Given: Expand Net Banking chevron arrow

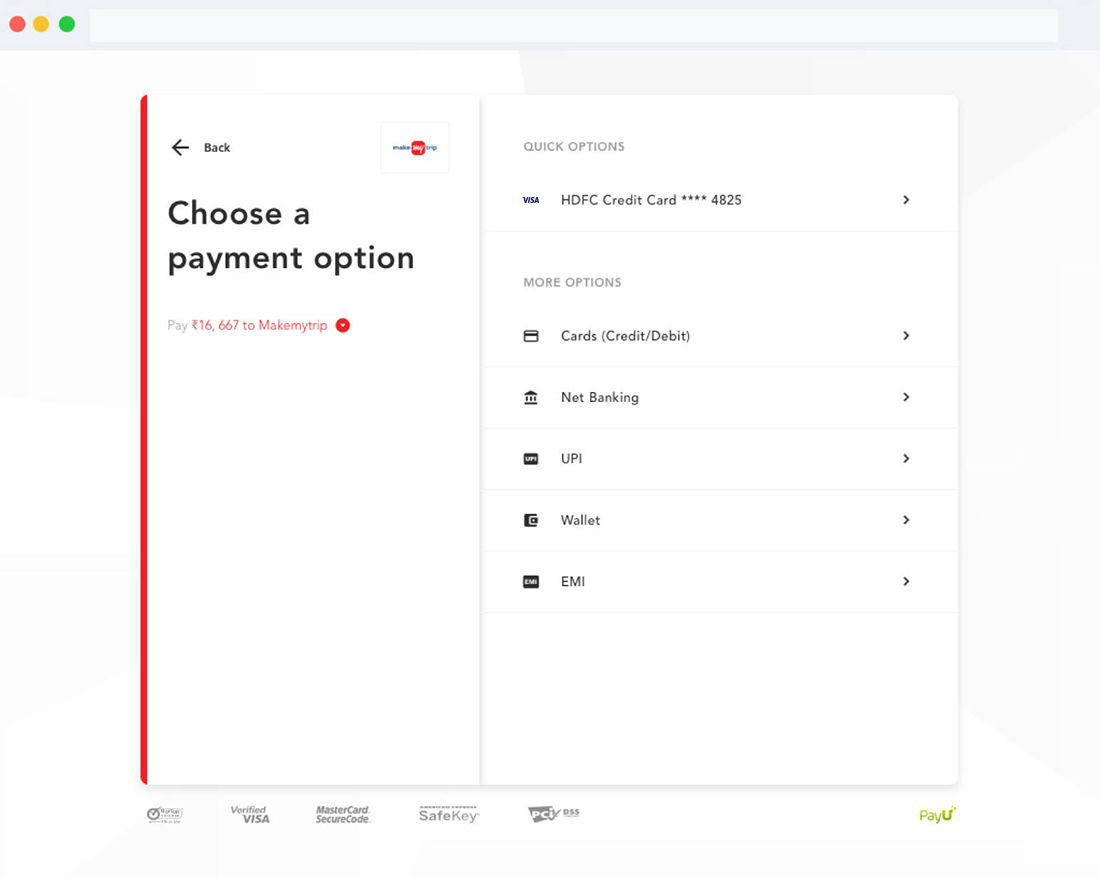Looking at the screenshot, I should pos(906,397).
